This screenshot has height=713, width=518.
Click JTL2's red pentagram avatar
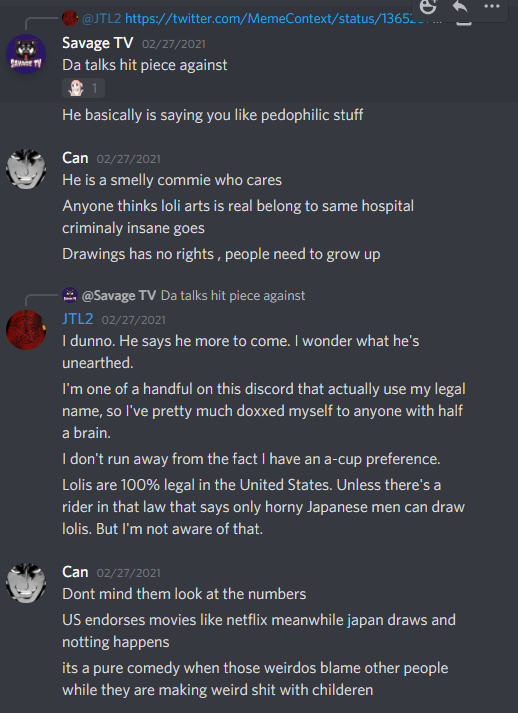point(26,330)
